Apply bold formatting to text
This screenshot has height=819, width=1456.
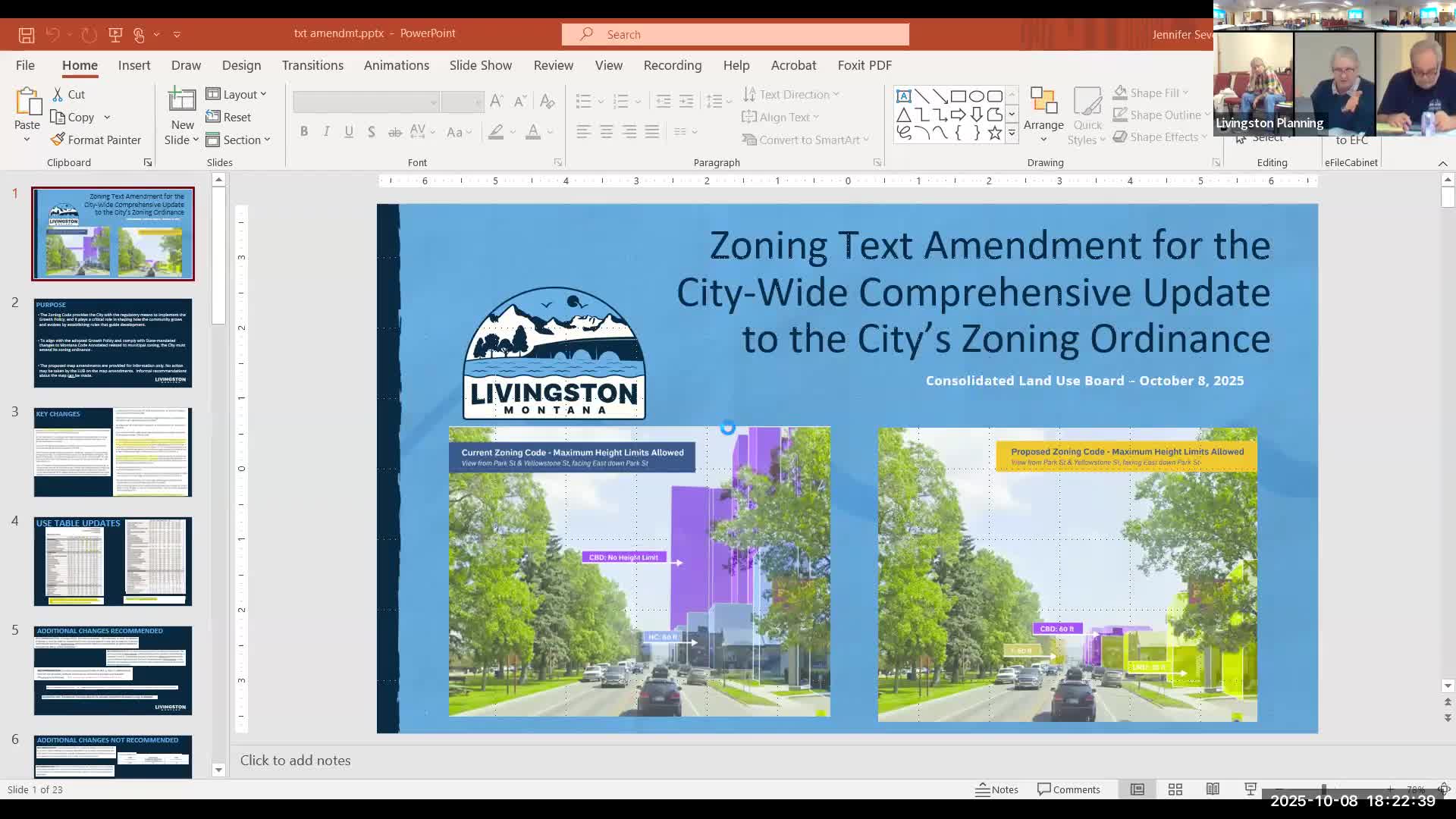click(x=304, y=131)
